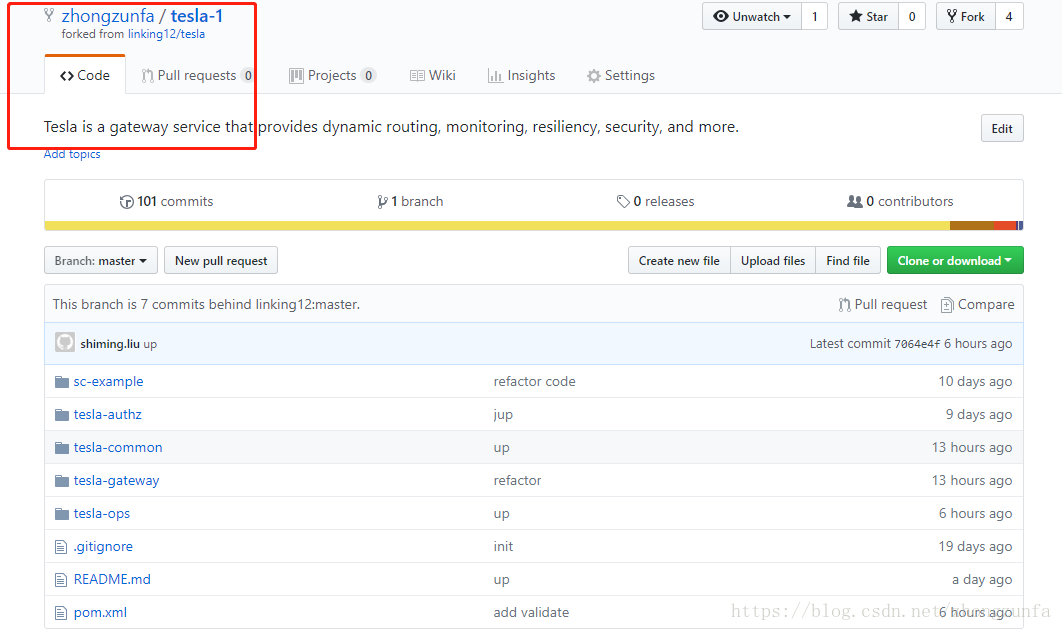Click the branch icon beside 1 branch
The width and height of the screenshot is (1062, 631).
(x=383, y=202)
